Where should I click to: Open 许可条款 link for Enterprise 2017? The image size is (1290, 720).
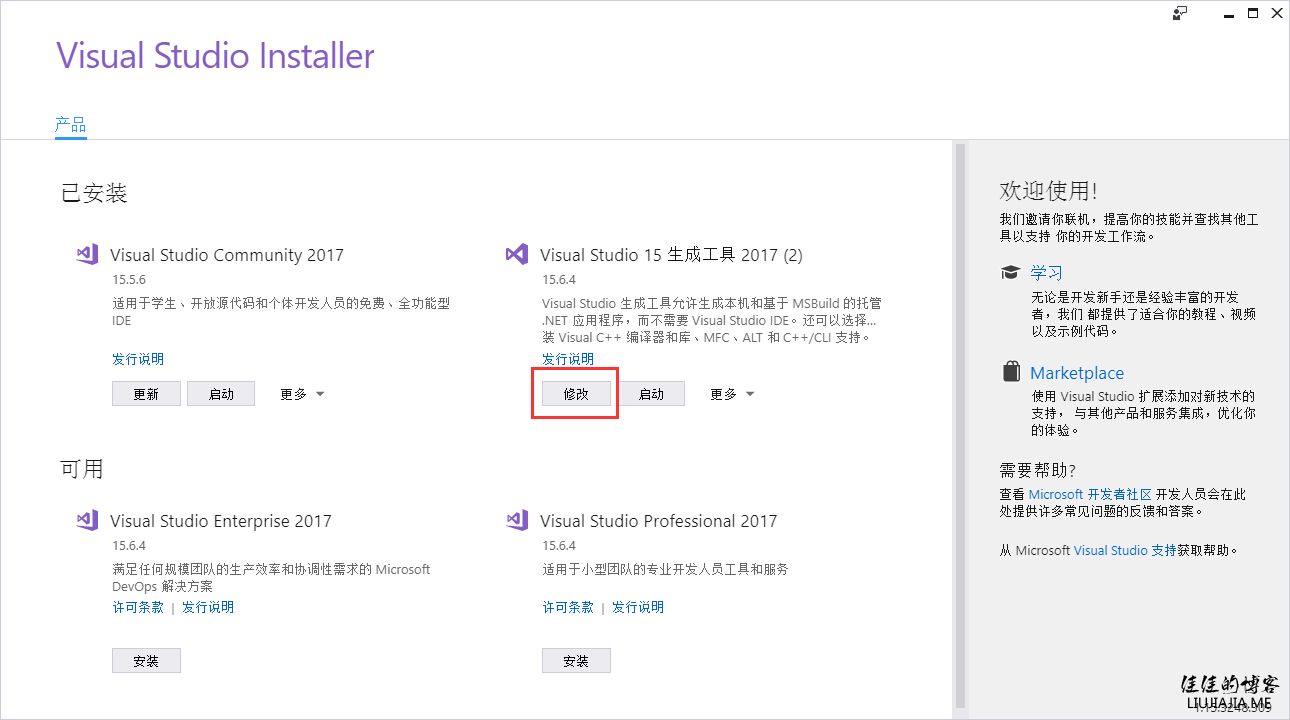[x=138, y=607]
